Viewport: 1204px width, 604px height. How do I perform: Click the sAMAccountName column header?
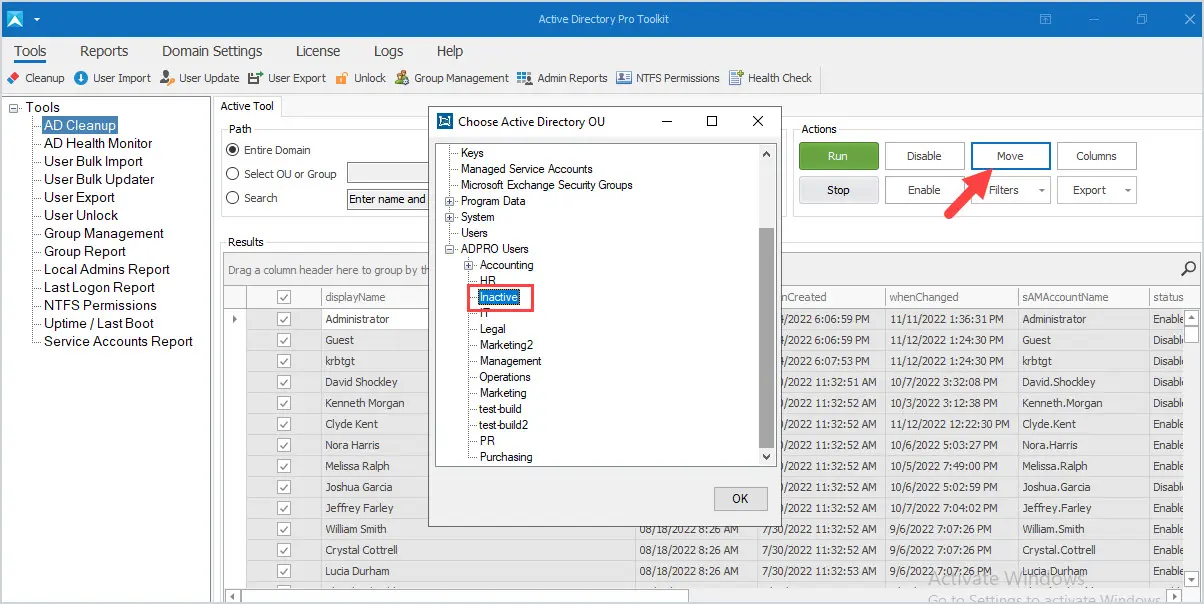(1083, 297)
